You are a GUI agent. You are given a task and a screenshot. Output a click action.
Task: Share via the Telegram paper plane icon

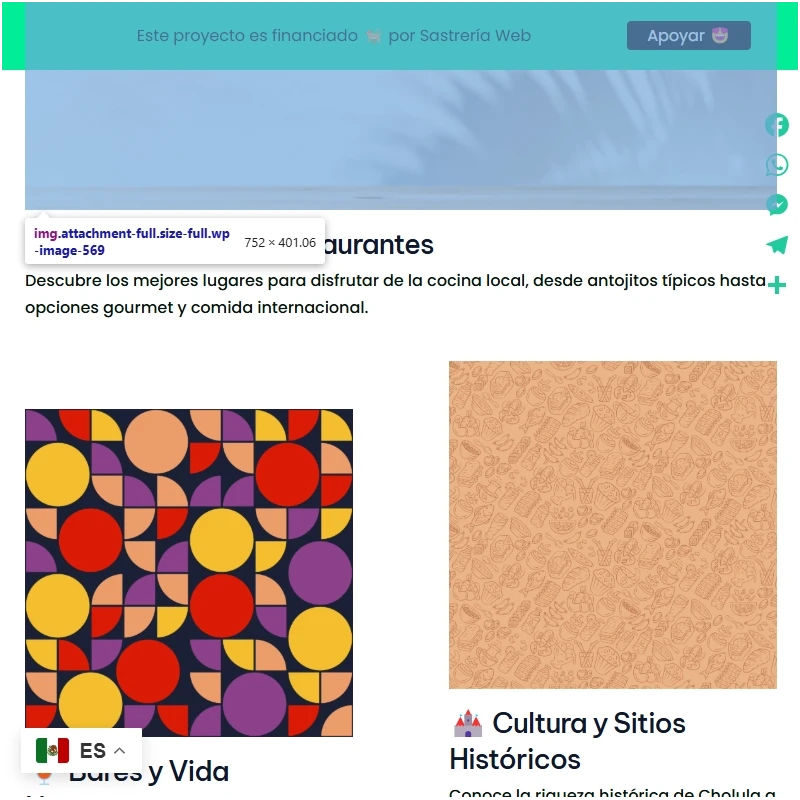[x=777, y=245]
